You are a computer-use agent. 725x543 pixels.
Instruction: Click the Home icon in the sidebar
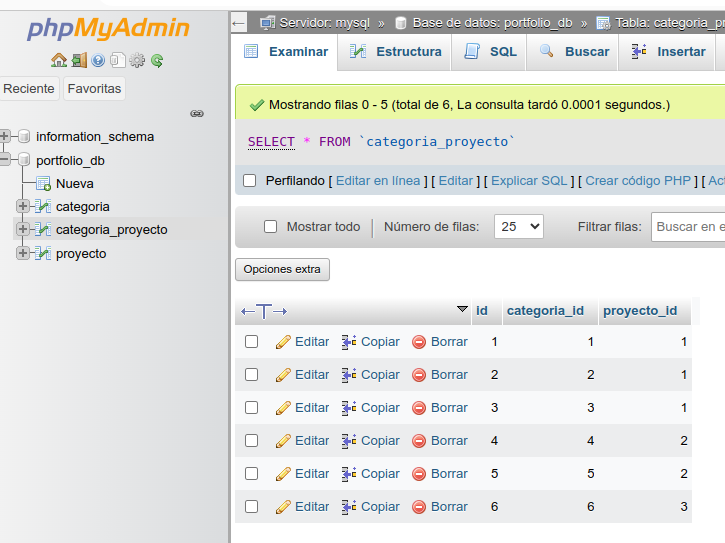click(59, 61)
